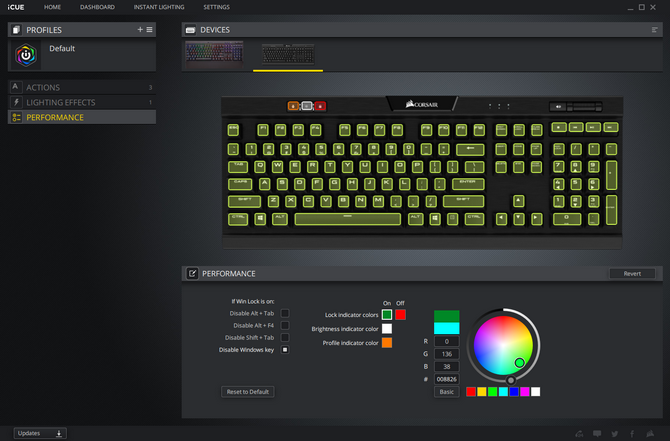Click the color wheel picker
This screenshot has height=441, width=670.
tap(503, 345)
